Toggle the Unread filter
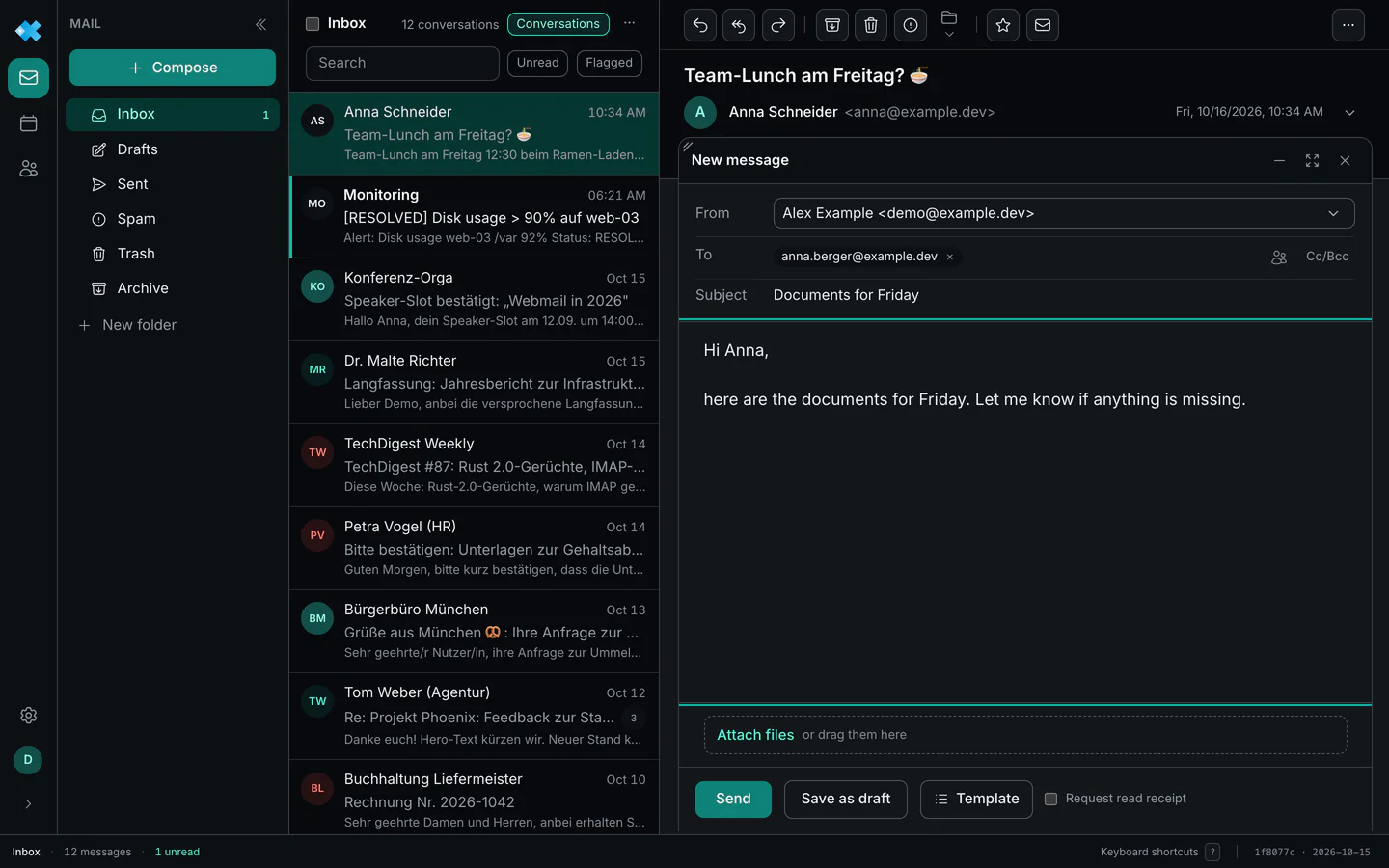The image size is (1389, 868). 537,63
